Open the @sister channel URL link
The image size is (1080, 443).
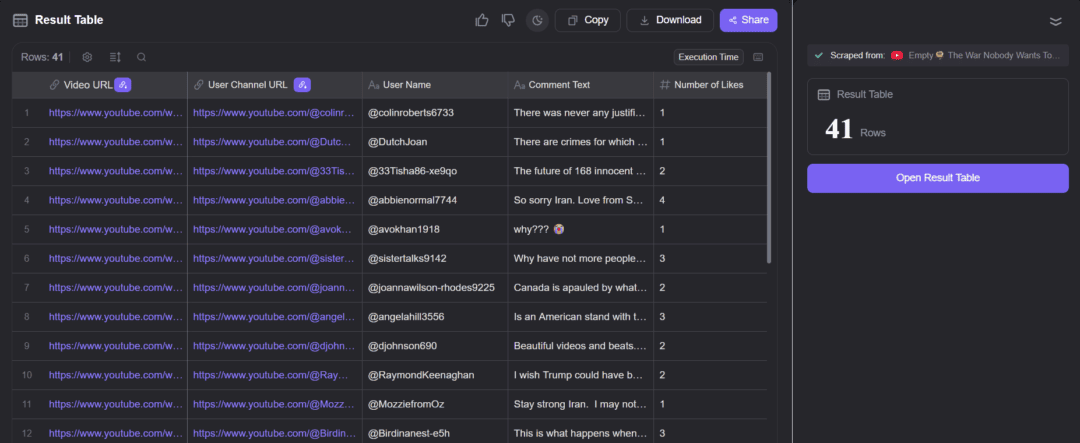[273, 258]
